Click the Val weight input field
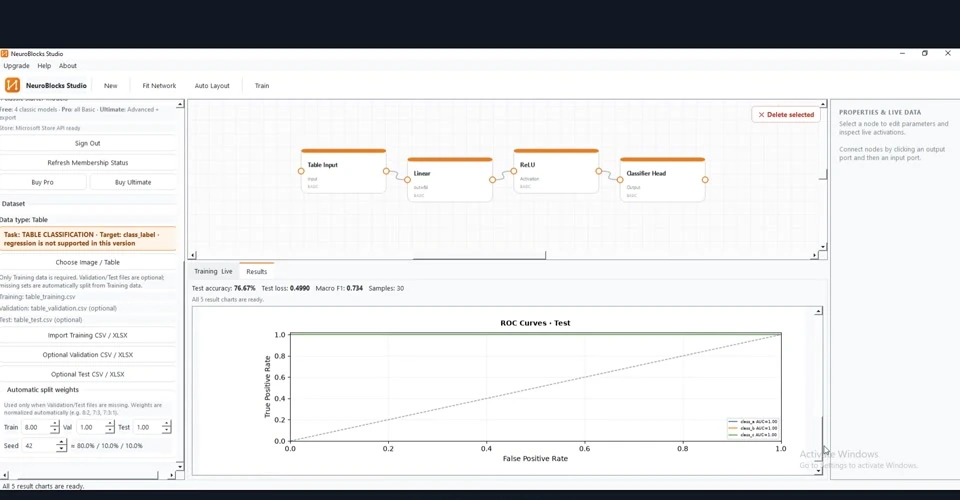The height and width of the screenshot is (500, 960). [x=91, y=427]
